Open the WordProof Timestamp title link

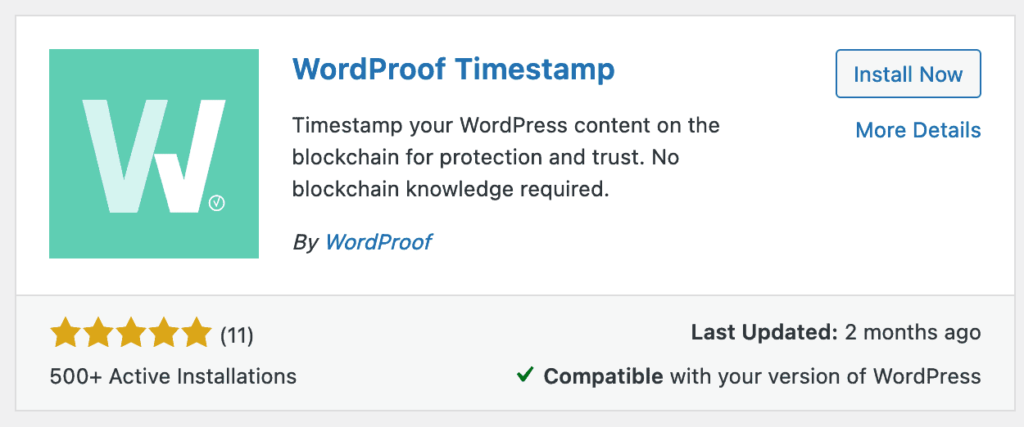[453, 71]
